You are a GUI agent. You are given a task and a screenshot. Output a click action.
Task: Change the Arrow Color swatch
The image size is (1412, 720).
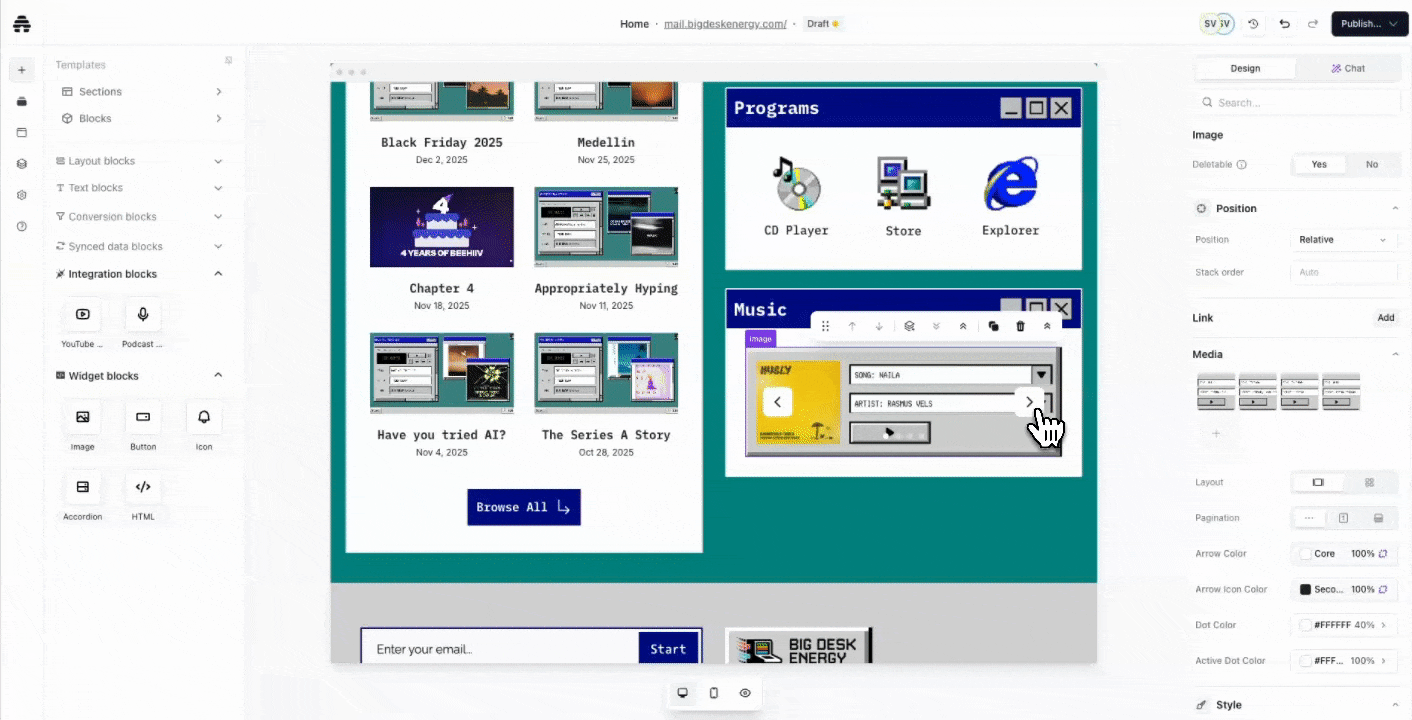pos(1305,554)
